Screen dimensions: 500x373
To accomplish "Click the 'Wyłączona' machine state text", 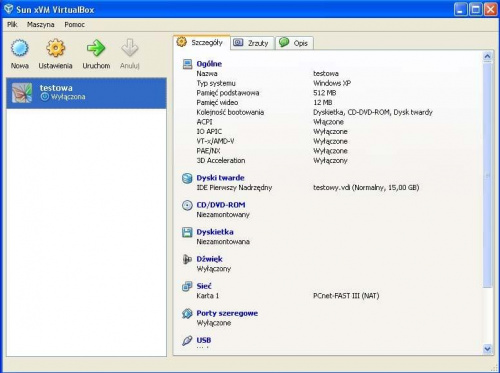I will tap(68, 97).
